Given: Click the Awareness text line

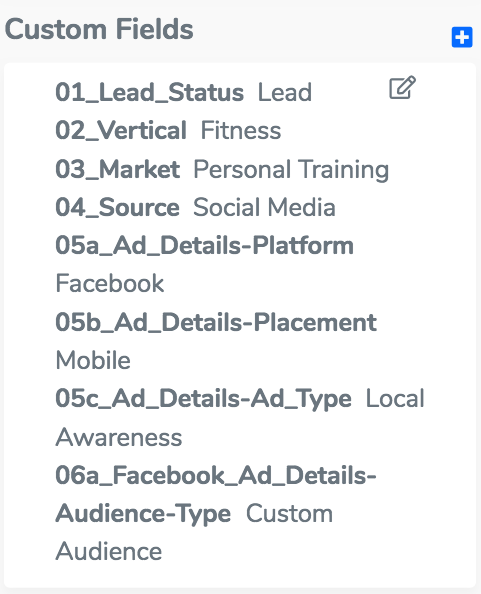Looking at the screenshot, I should coord(119,437).
